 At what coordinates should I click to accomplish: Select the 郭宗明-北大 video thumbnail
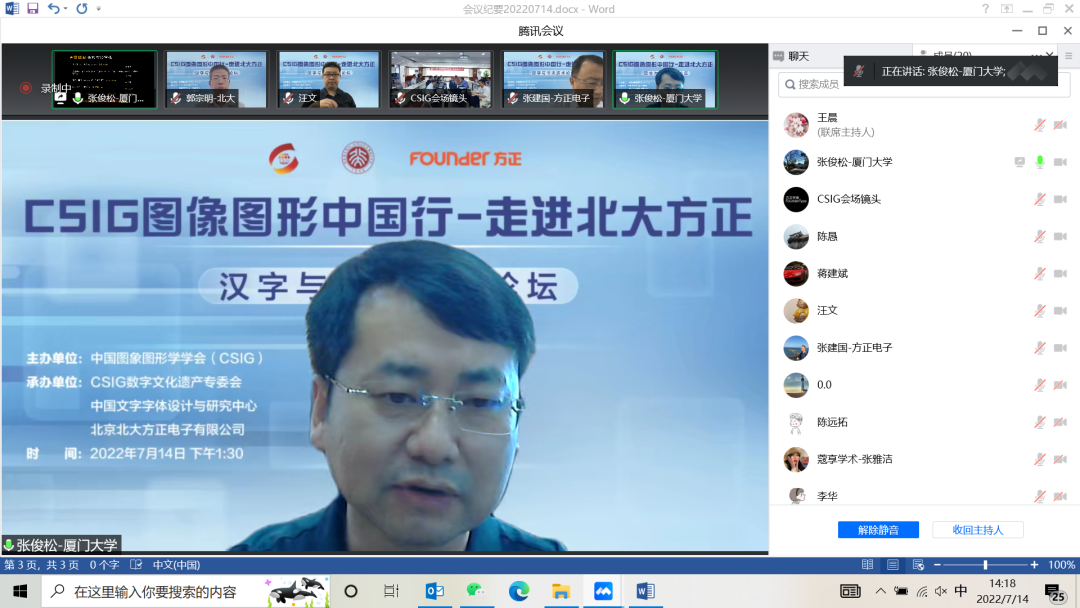coord(216,79)
